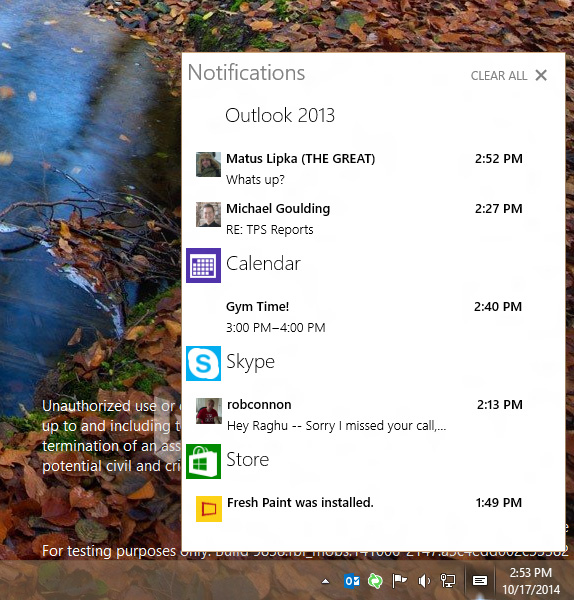Open the Action Center flag icon
Viewport: 574px width, 600px height.
click(x=400, y=581)
